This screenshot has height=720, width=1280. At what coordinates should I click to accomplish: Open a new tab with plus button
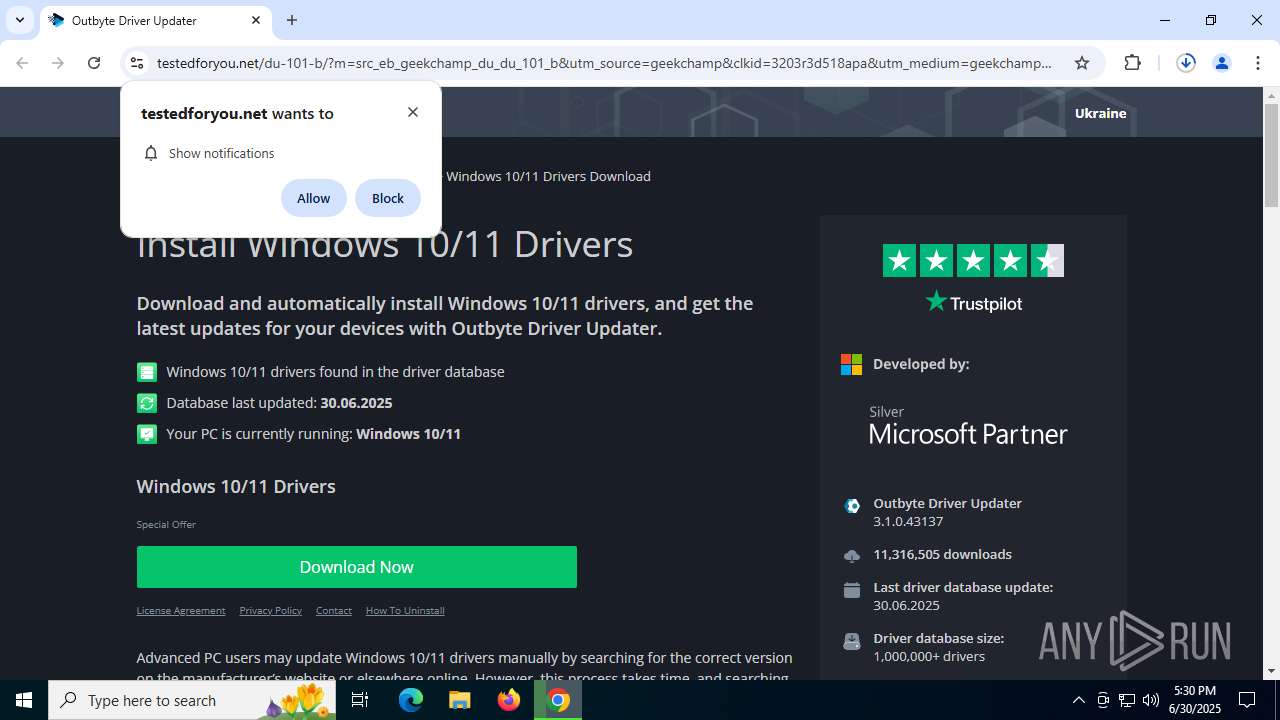click(292, 20)
